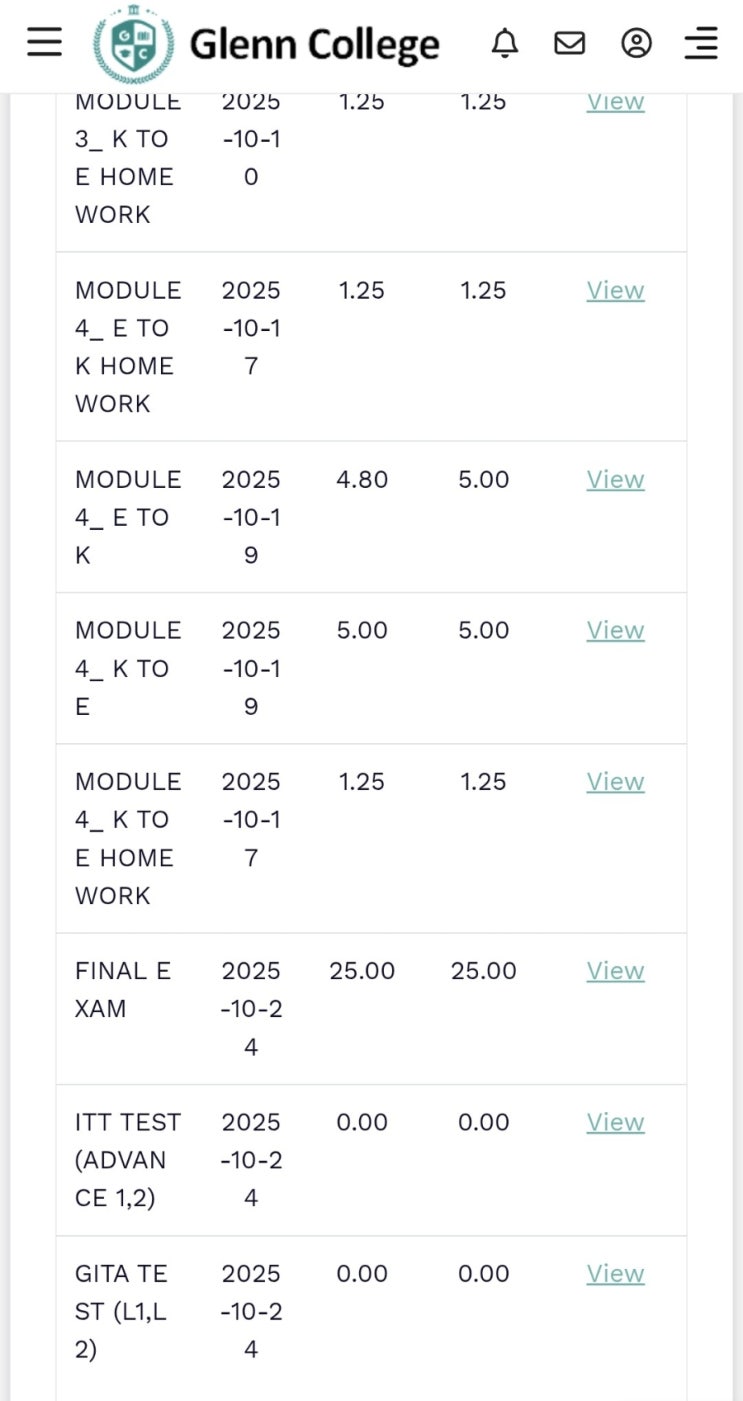This screenshot has height=1401, width=743.
Task: View the Final Exam details
Action: pos(615,970)
